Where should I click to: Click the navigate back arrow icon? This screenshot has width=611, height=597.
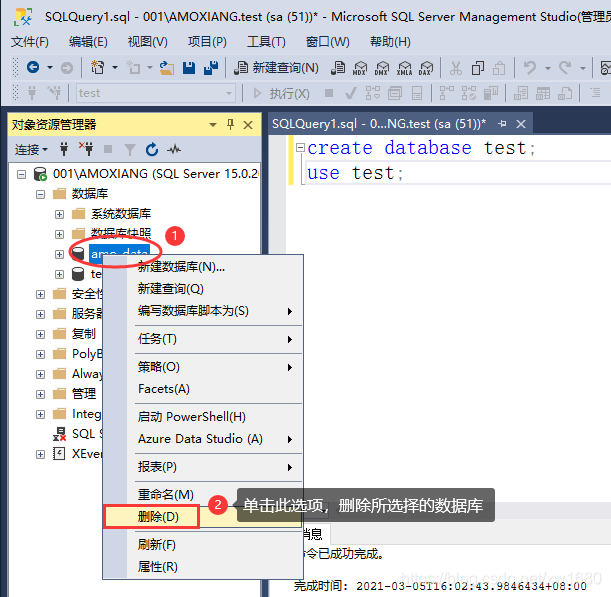pyautogui.click(x=32, y=68)
